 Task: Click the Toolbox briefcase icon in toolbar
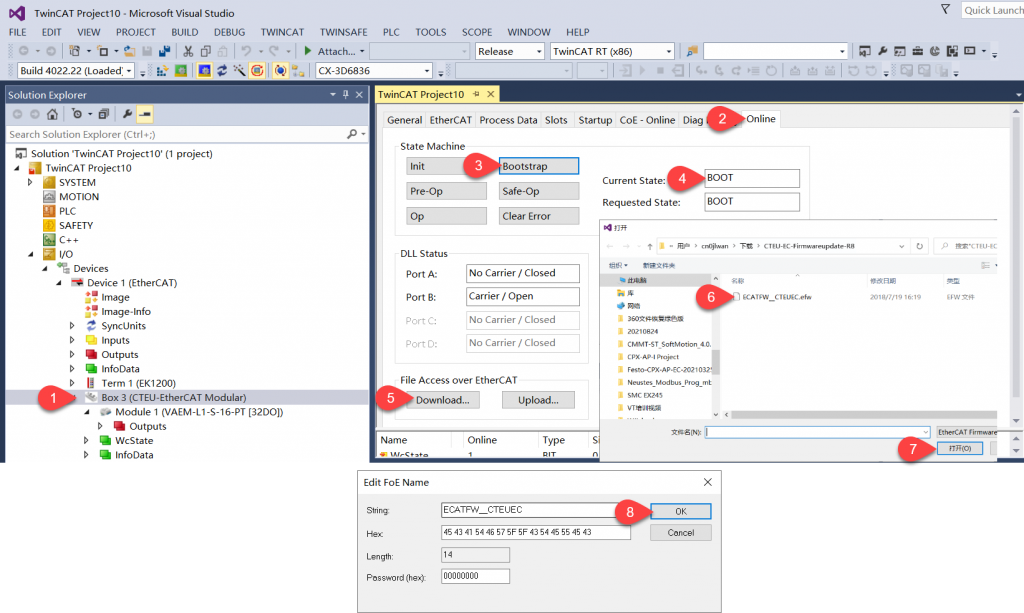[918, 51]
